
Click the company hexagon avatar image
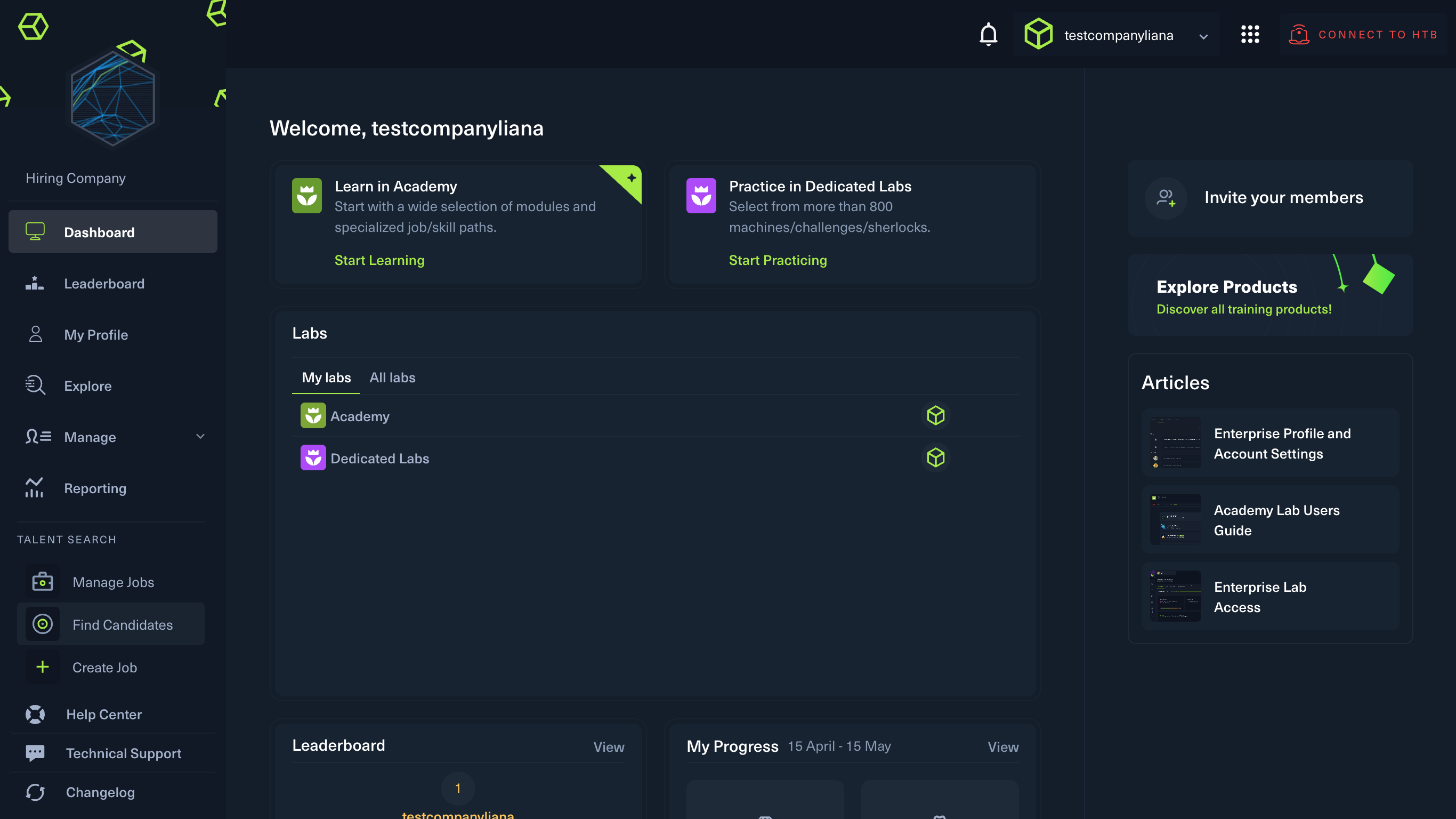coord(112,99)
